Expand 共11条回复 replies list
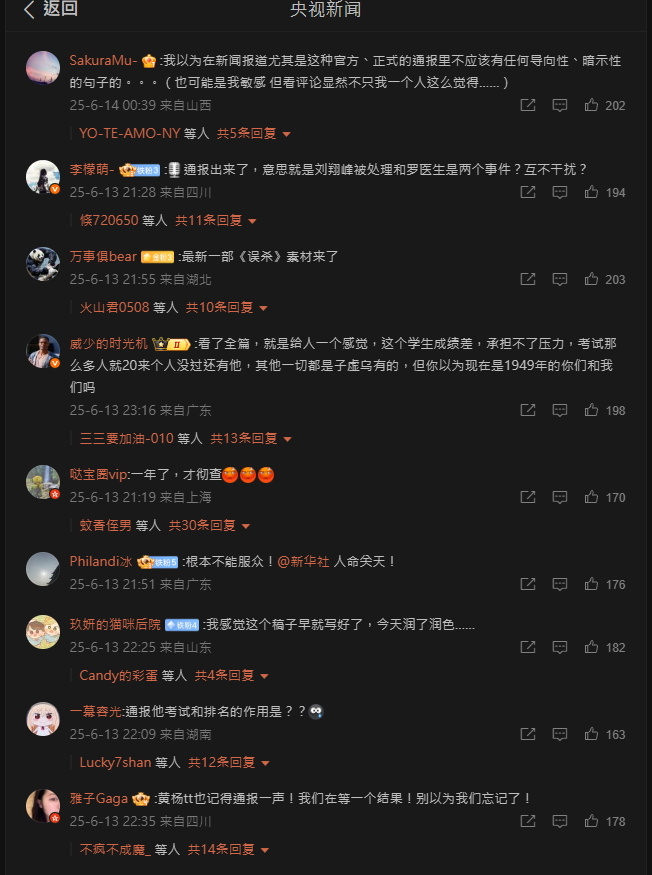 [x=216, y=220]
